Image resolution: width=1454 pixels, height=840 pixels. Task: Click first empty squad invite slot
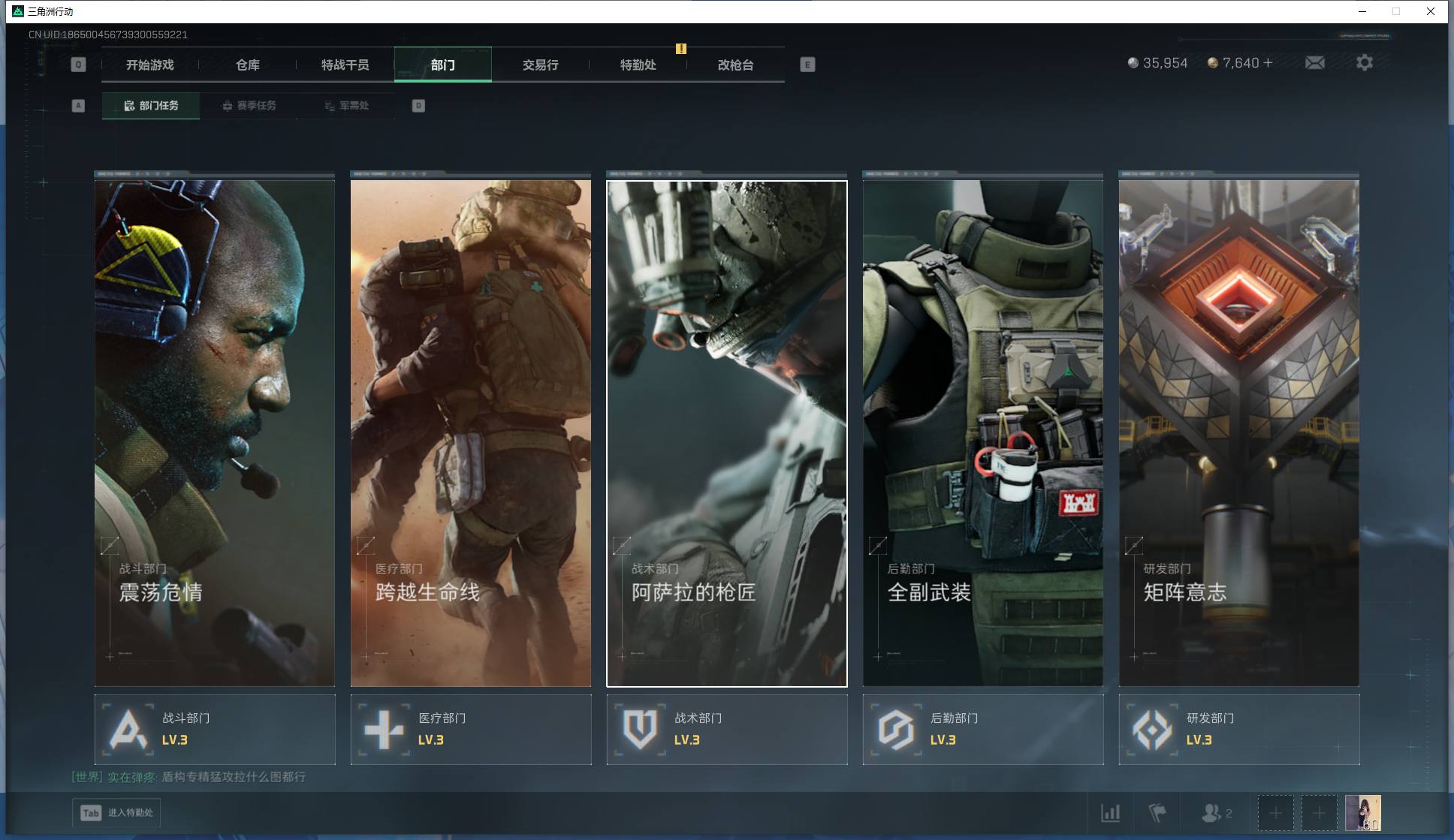click(1275, 813)
